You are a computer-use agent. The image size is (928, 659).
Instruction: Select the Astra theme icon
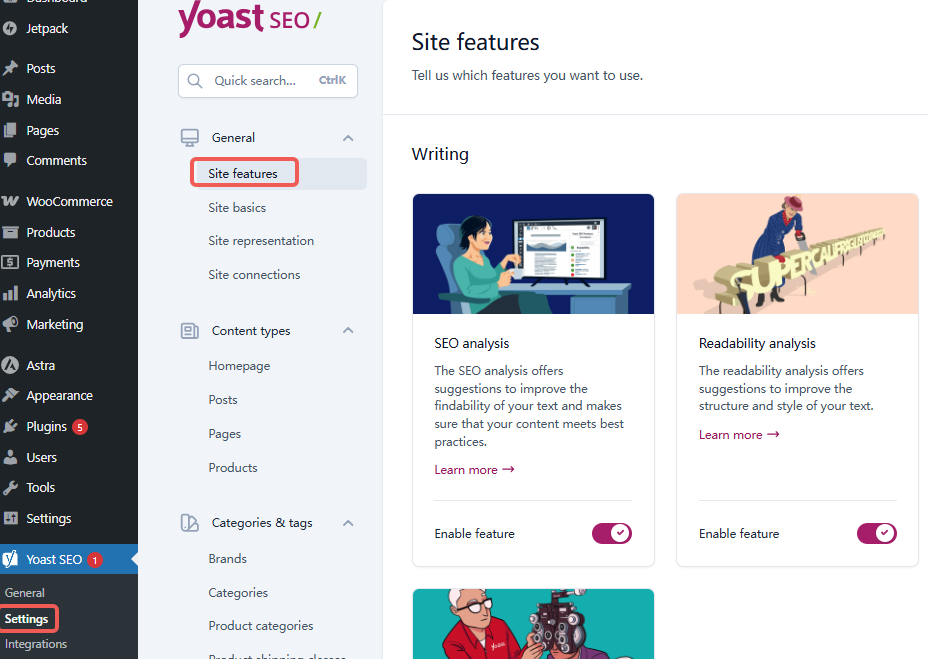click(12, 365)
